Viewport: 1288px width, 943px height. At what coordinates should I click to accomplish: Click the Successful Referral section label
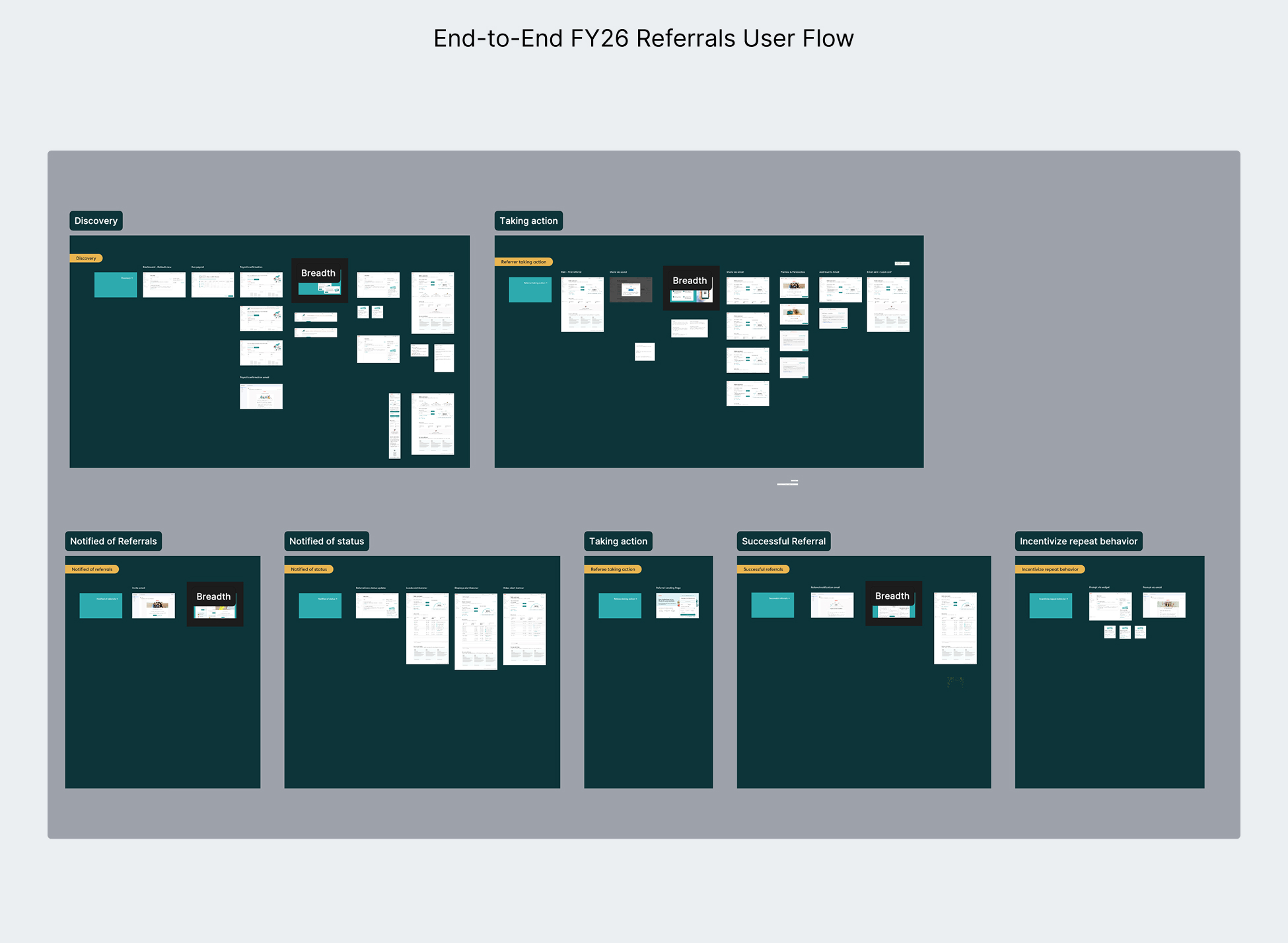[x=783, y=541]
